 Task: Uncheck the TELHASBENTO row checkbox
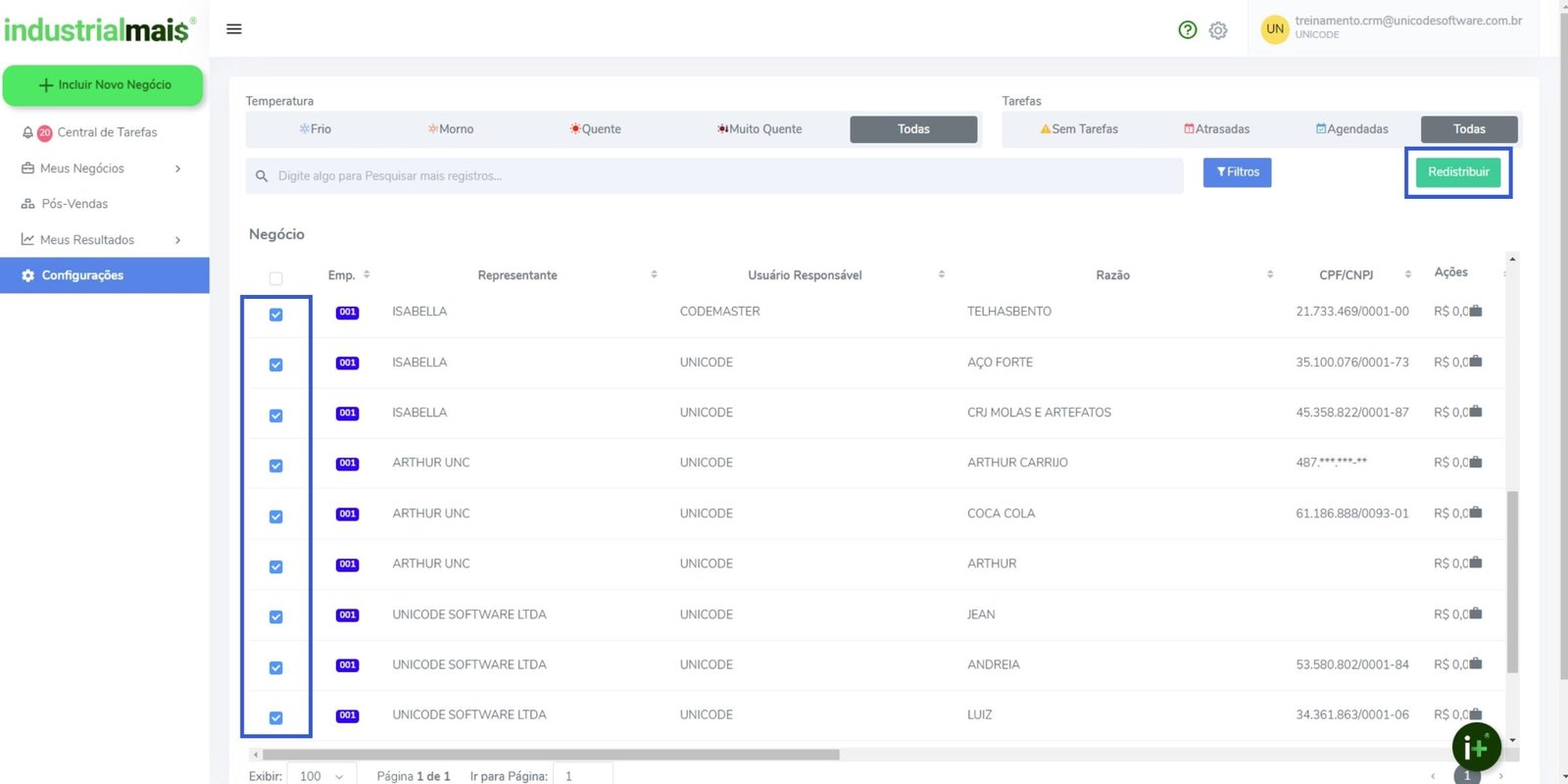point(276,315)
